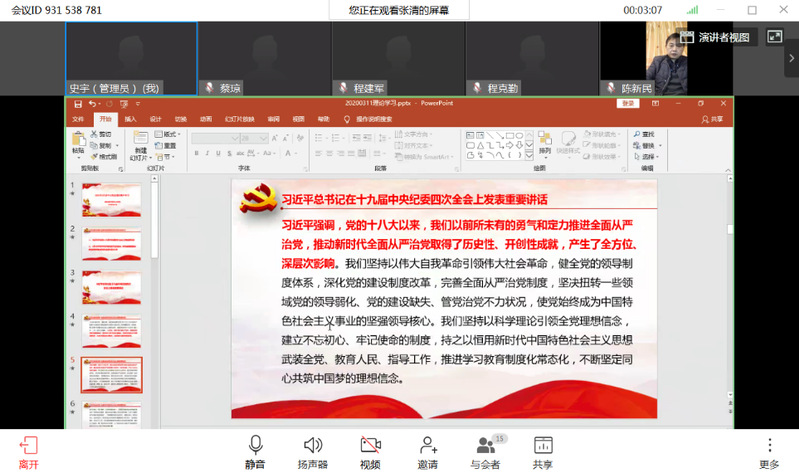Click the rectangle shape in shapes gallery
Image resolution: width=799 pixels, height=473 pixels.
(x=510, y=136)
